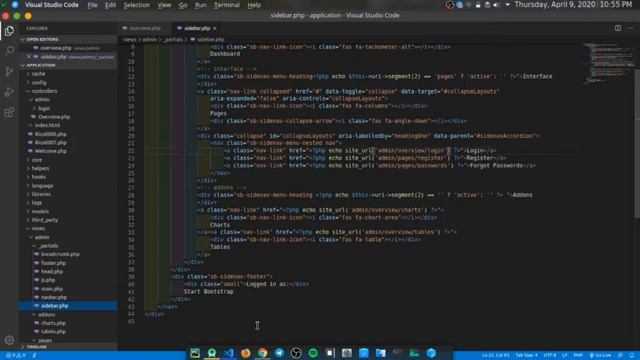The width and height of the screenshot is (640, 360).
Task: Open the Extensions view
Action: (x=9, y=112)
